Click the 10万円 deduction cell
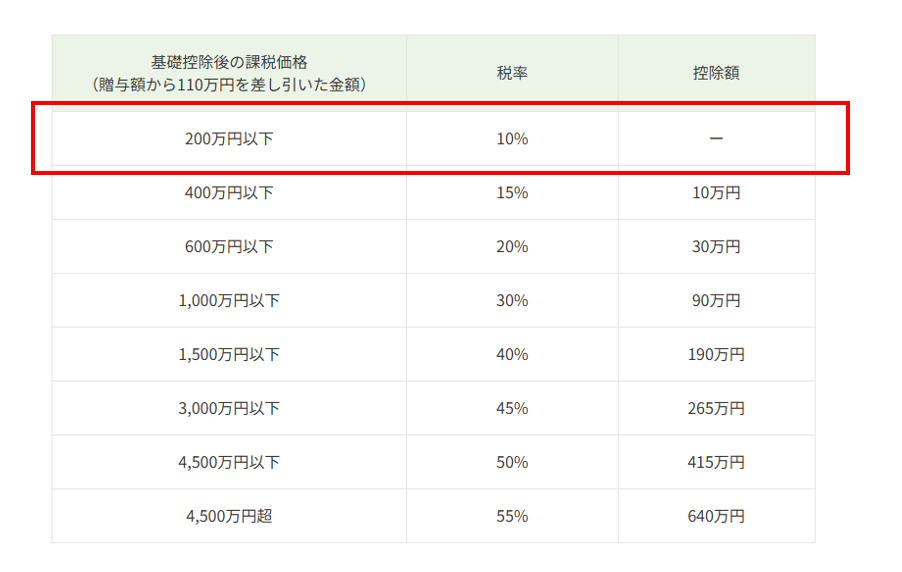This screenshot has width=902, height=572. click(716, 193)
